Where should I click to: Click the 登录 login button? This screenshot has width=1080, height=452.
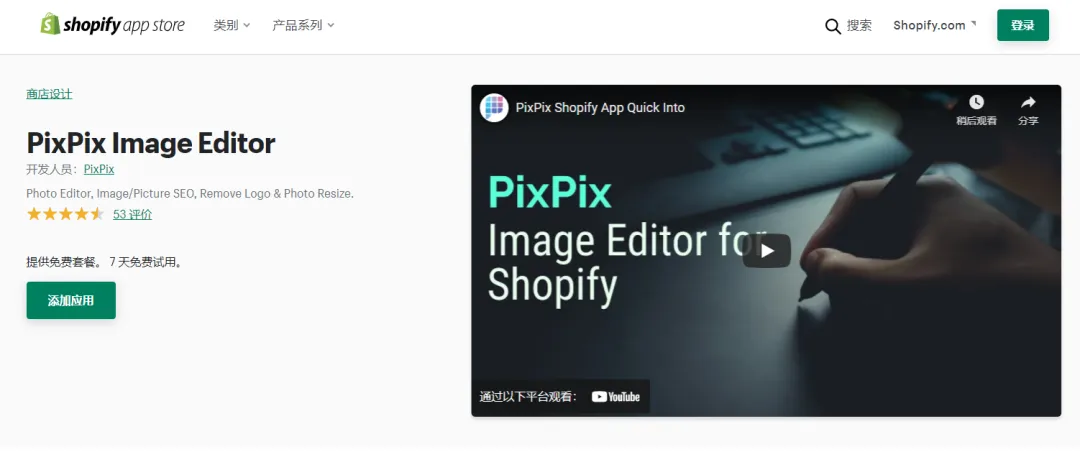coord(1023,25)
